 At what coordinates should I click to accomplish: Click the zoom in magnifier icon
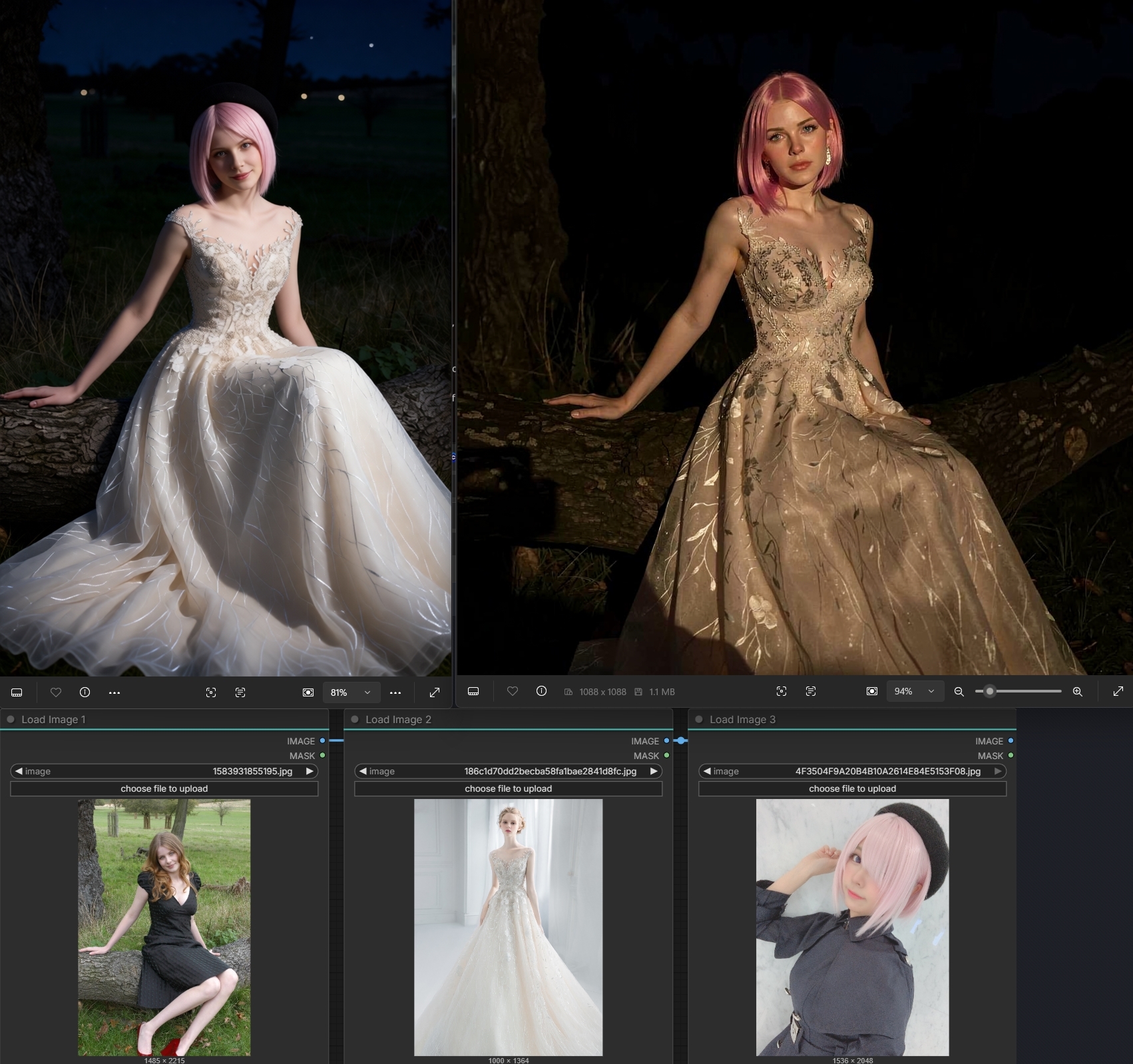(x=1077, y=692)
